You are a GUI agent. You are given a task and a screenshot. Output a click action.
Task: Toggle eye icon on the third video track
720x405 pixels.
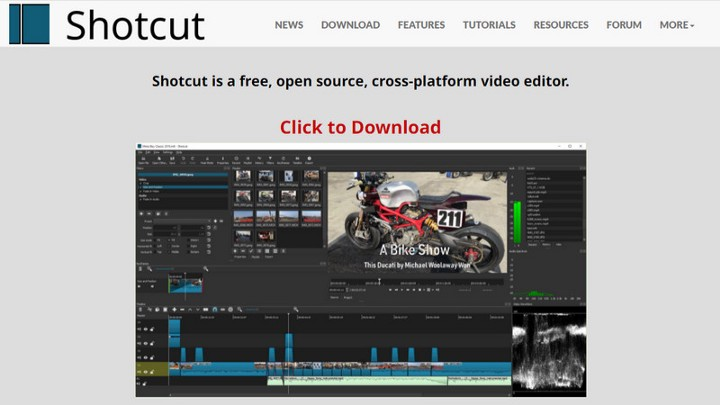(146, 358)
